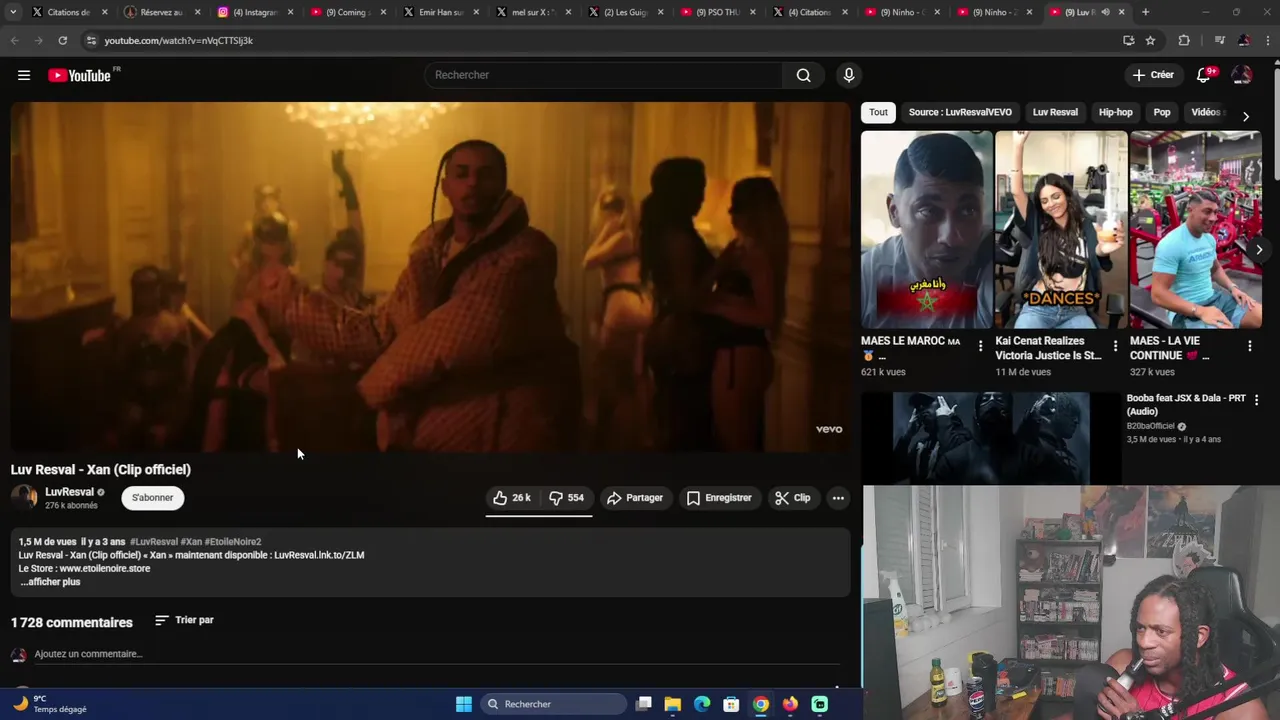This screenshot has width=1280, height=720.
Task: Open MAES LE MAROC short thumbnail
Action: tap(927, 230)
